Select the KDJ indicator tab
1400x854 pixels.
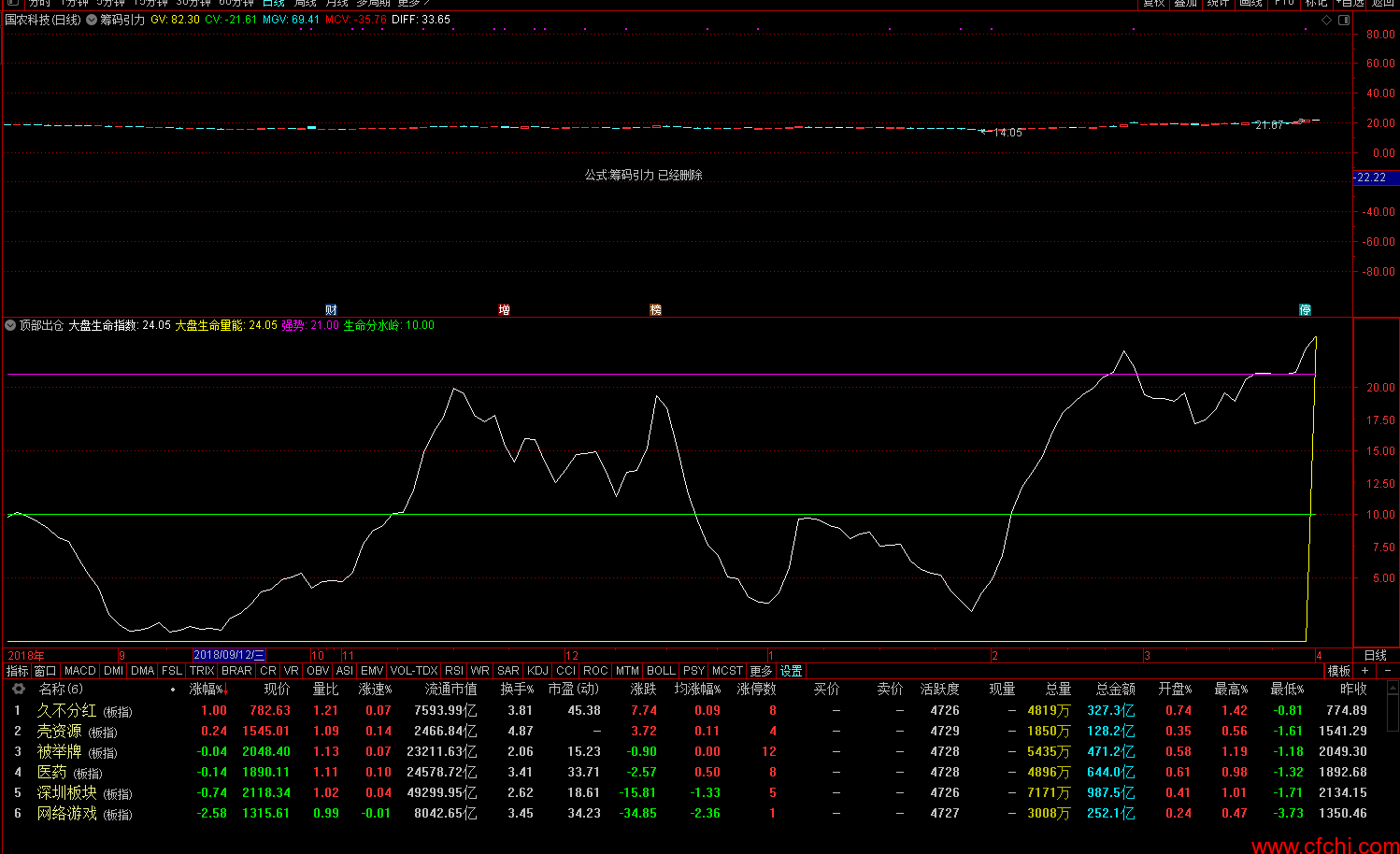(x=537, y=671)
